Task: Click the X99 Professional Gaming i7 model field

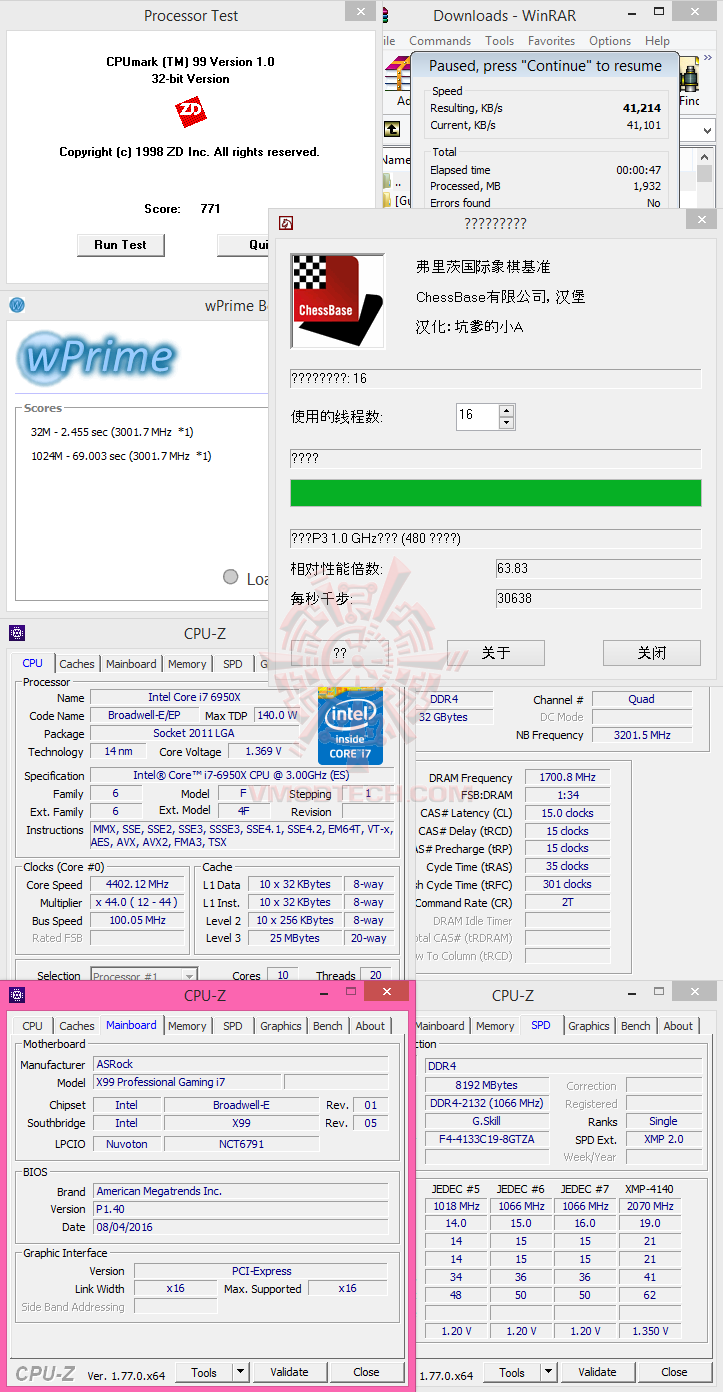Action: click(187, 1082)
